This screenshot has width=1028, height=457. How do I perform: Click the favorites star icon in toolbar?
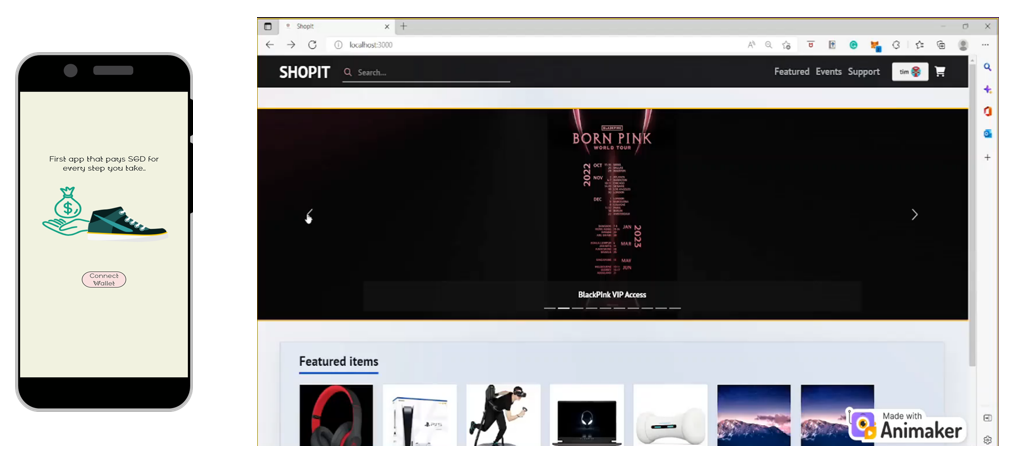click(919, 45)
